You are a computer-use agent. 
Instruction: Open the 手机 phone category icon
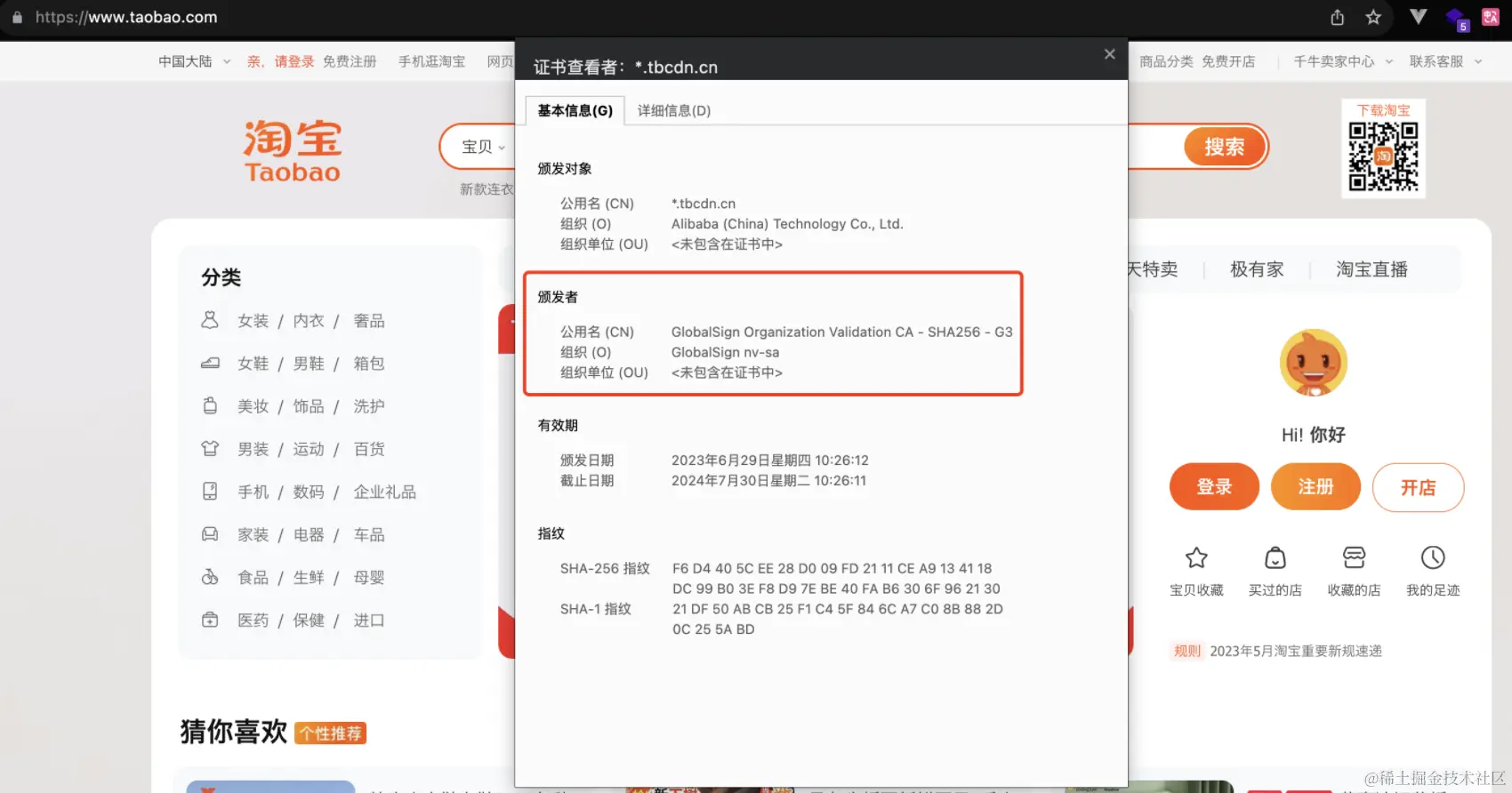210,491
